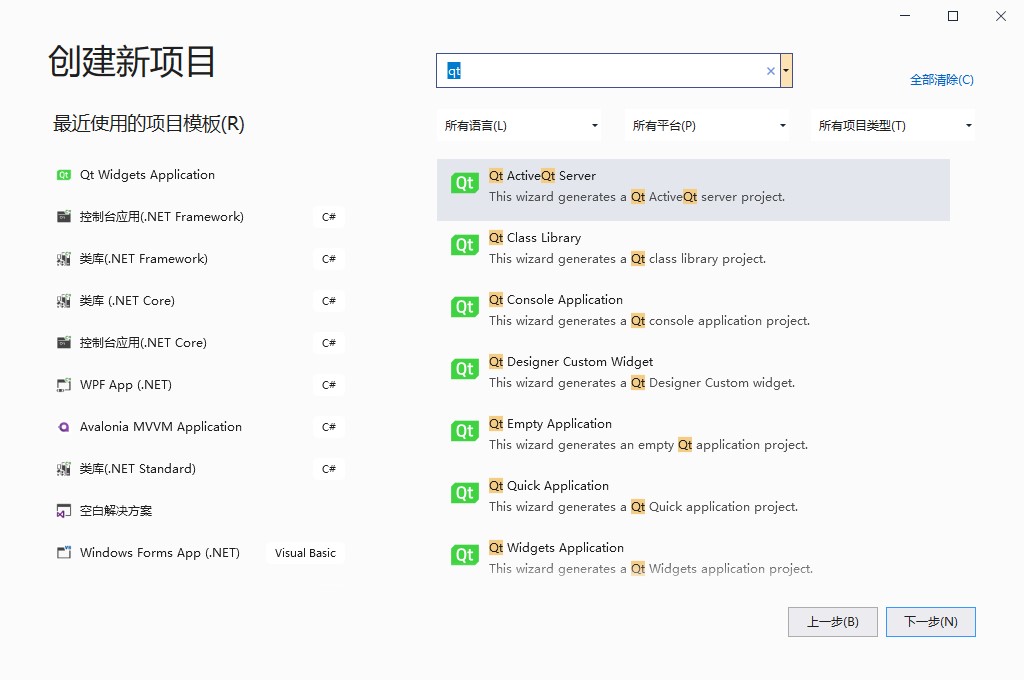Open the 所有项目类型 project type dropdown

(x=893, y=125)
